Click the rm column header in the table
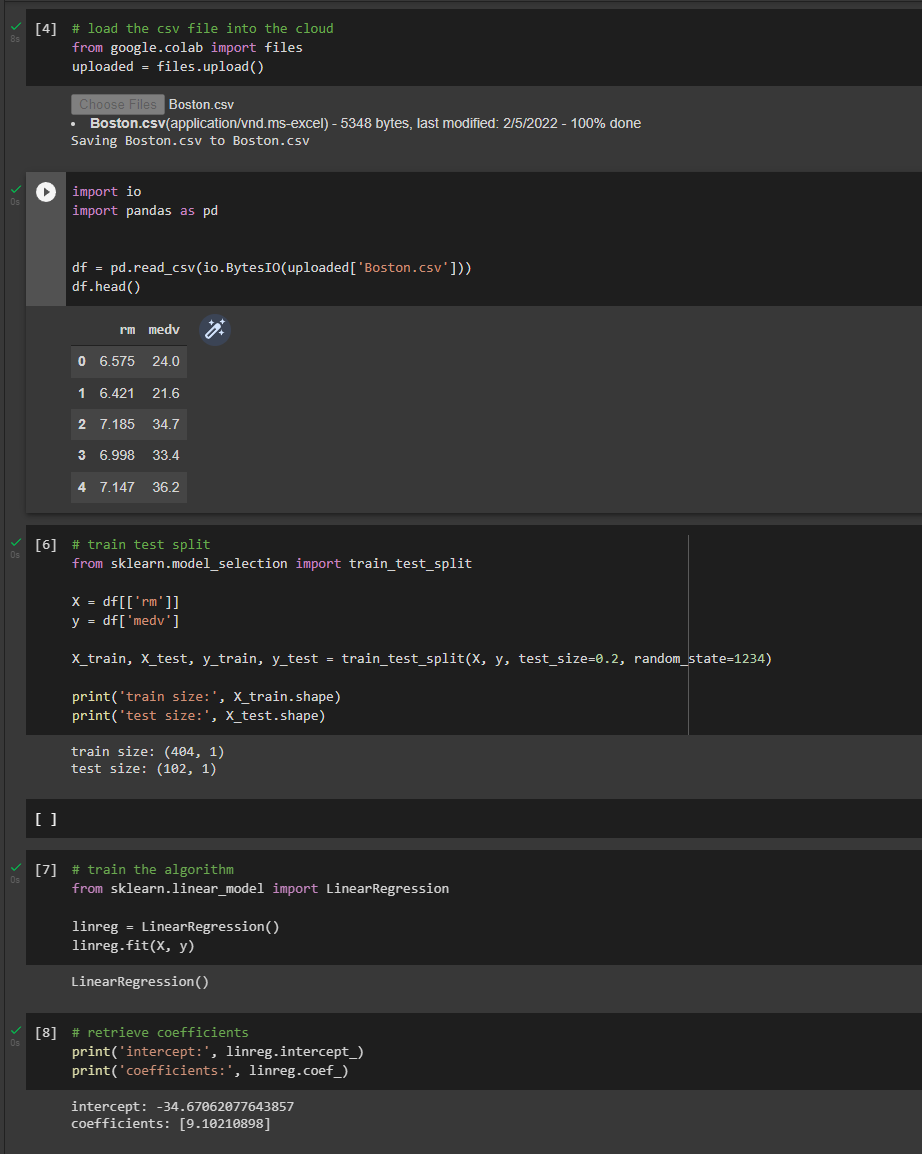Viewport: 922px width, 1154px height. click(x=127, y=329)
